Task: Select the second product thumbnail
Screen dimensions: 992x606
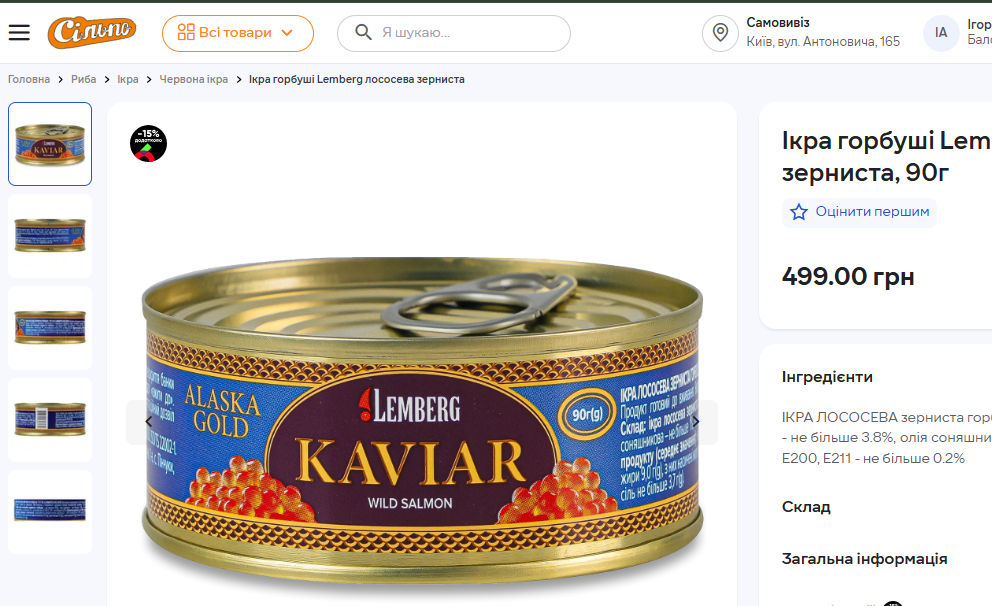Action: 50,236
